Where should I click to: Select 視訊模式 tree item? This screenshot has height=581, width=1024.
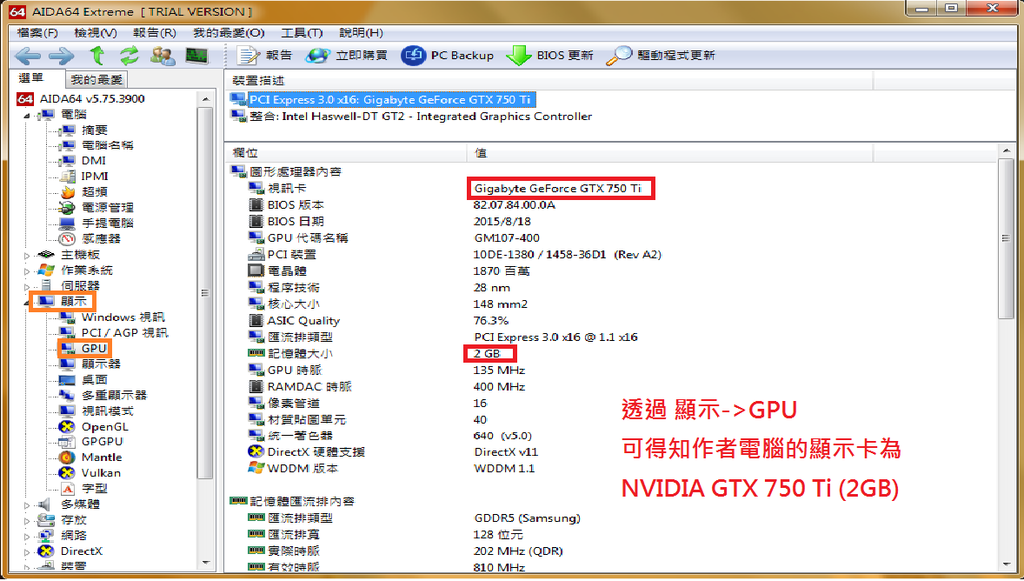click(107, 411)
